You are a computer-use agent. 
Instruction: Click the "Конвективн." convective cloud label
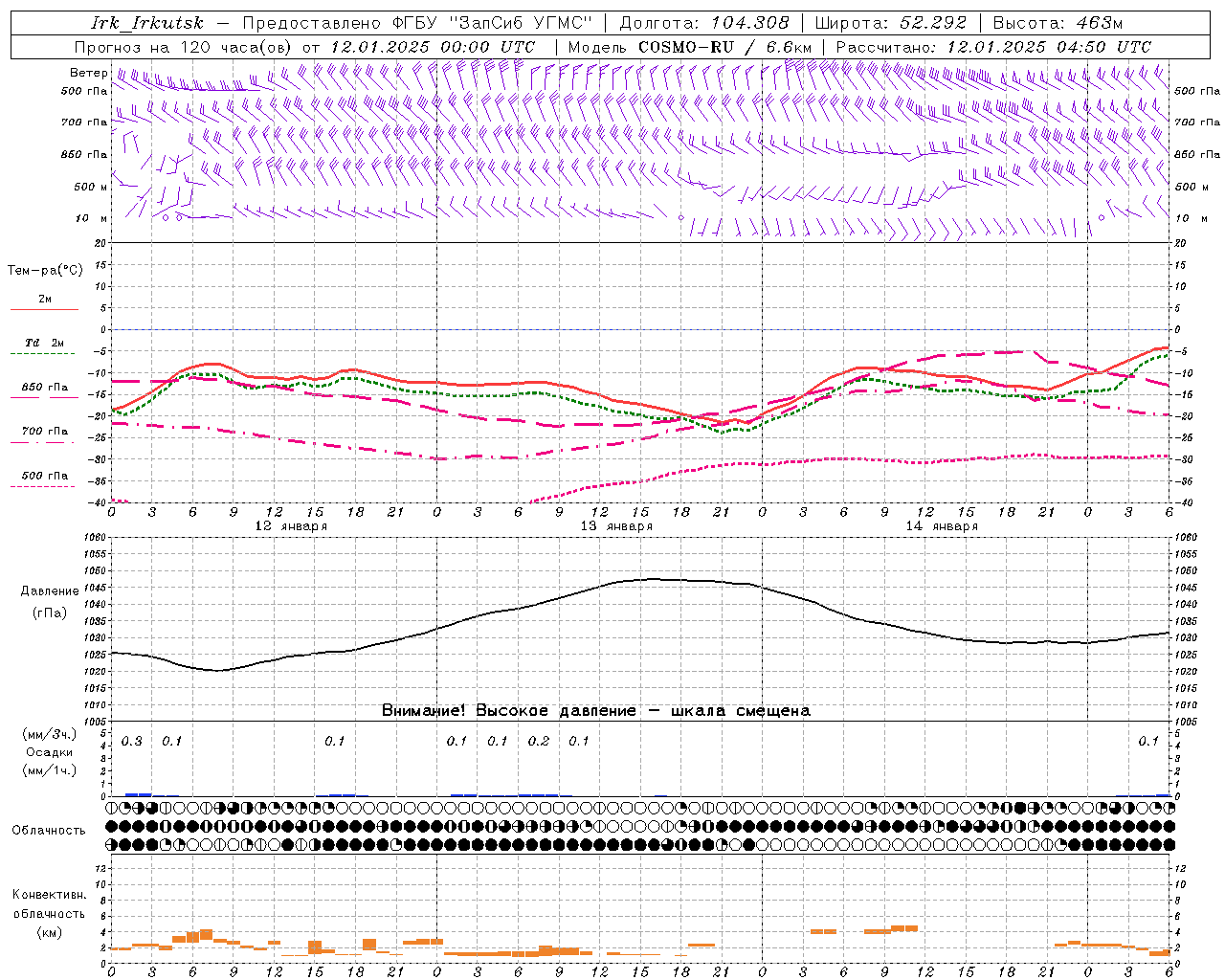[x=49, y=894]
